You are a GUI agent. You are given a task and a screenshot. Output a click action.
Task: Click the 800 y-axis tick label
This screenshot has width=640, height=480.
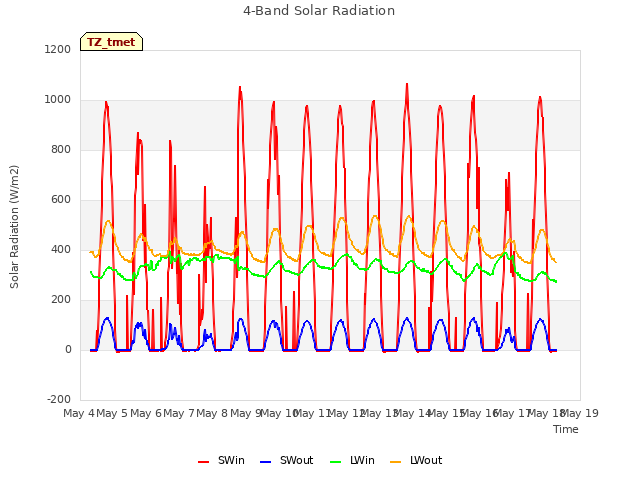[61, 149]
